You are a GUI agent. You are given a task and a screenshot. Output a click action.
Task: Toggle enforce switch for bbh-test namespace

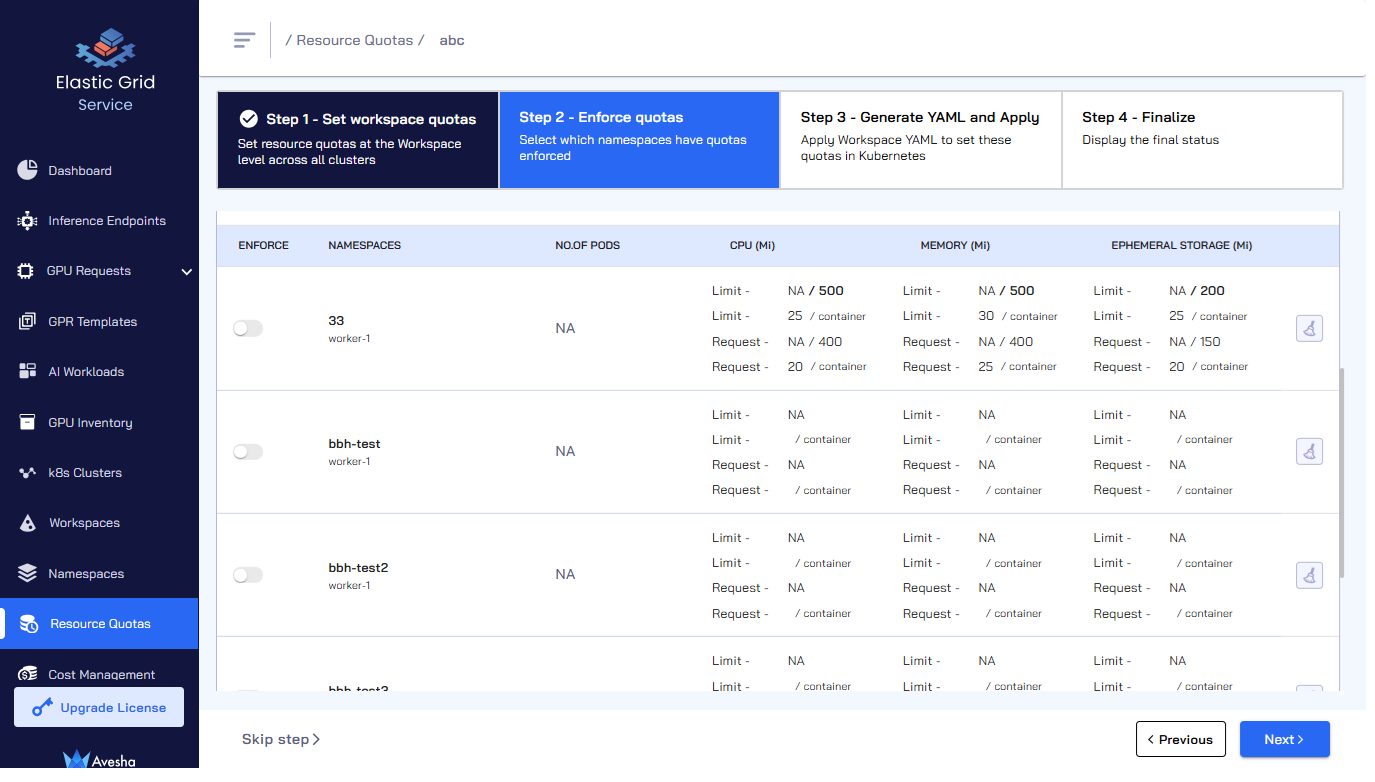pos(247,452)
